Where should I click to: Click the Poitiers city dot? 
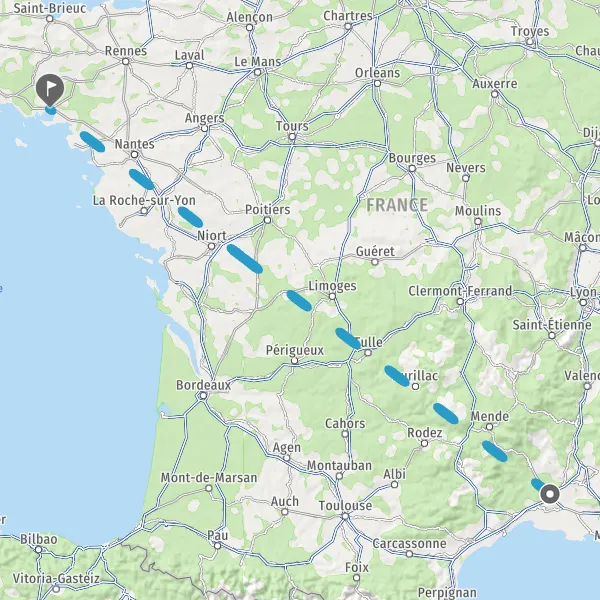267,220
